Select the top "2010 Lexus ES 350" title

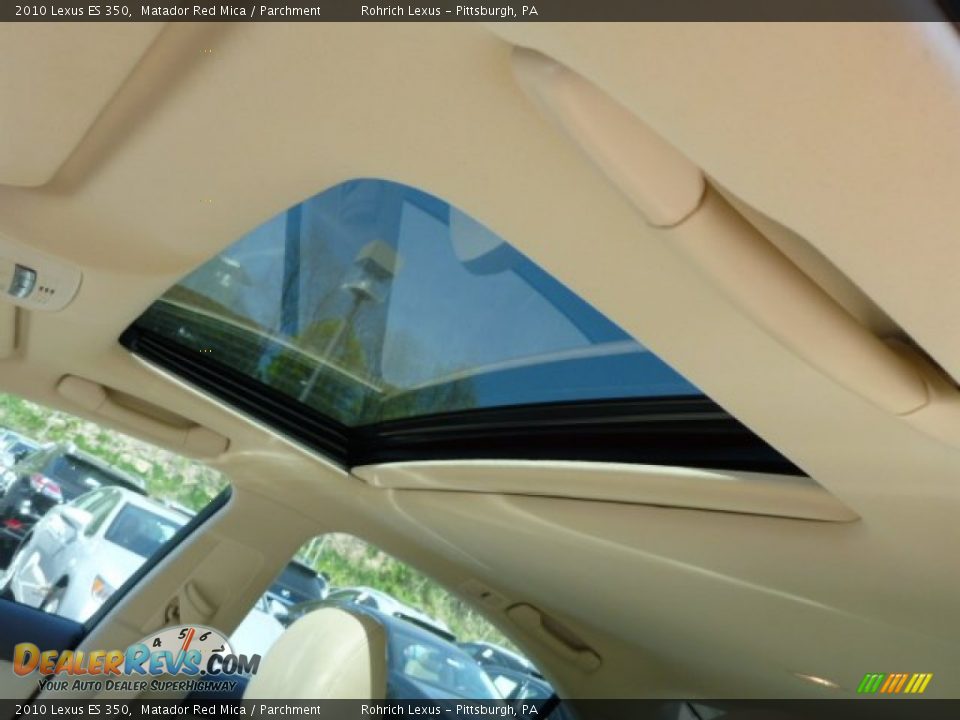72,11
